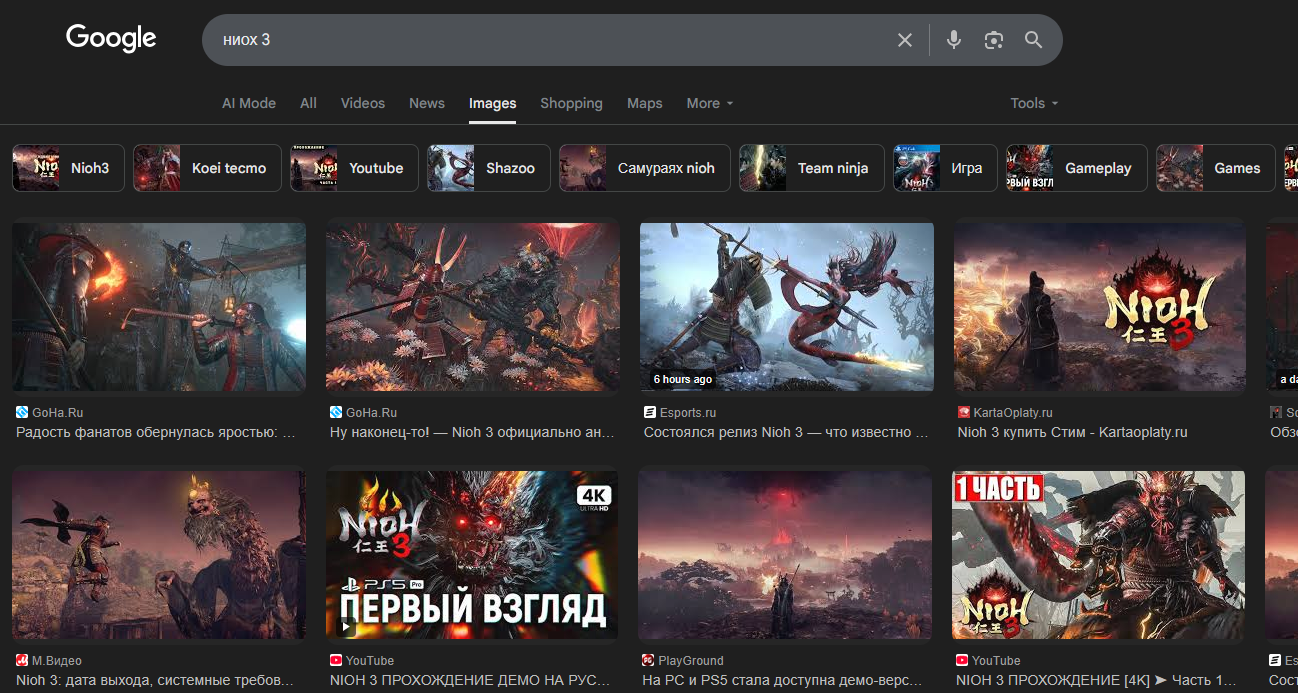Open link "На PC и PS5 стала доступна демо-верс"
1298x693 pixels.
point(782,681)
